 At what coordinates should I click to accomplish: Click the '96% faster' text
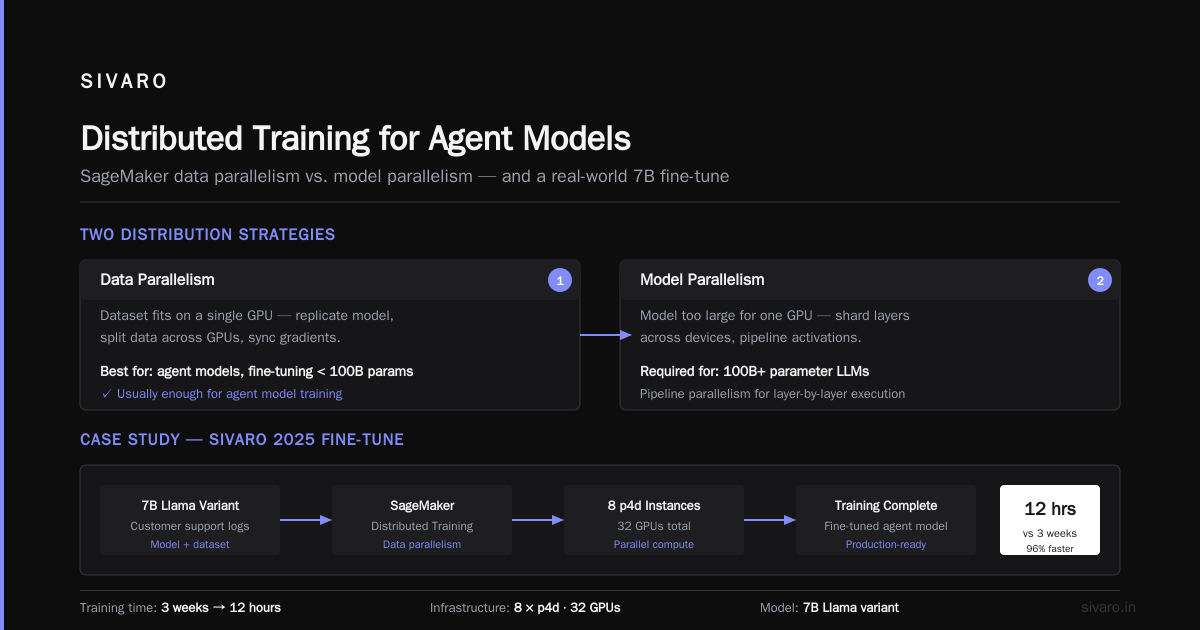point(1050,548)
